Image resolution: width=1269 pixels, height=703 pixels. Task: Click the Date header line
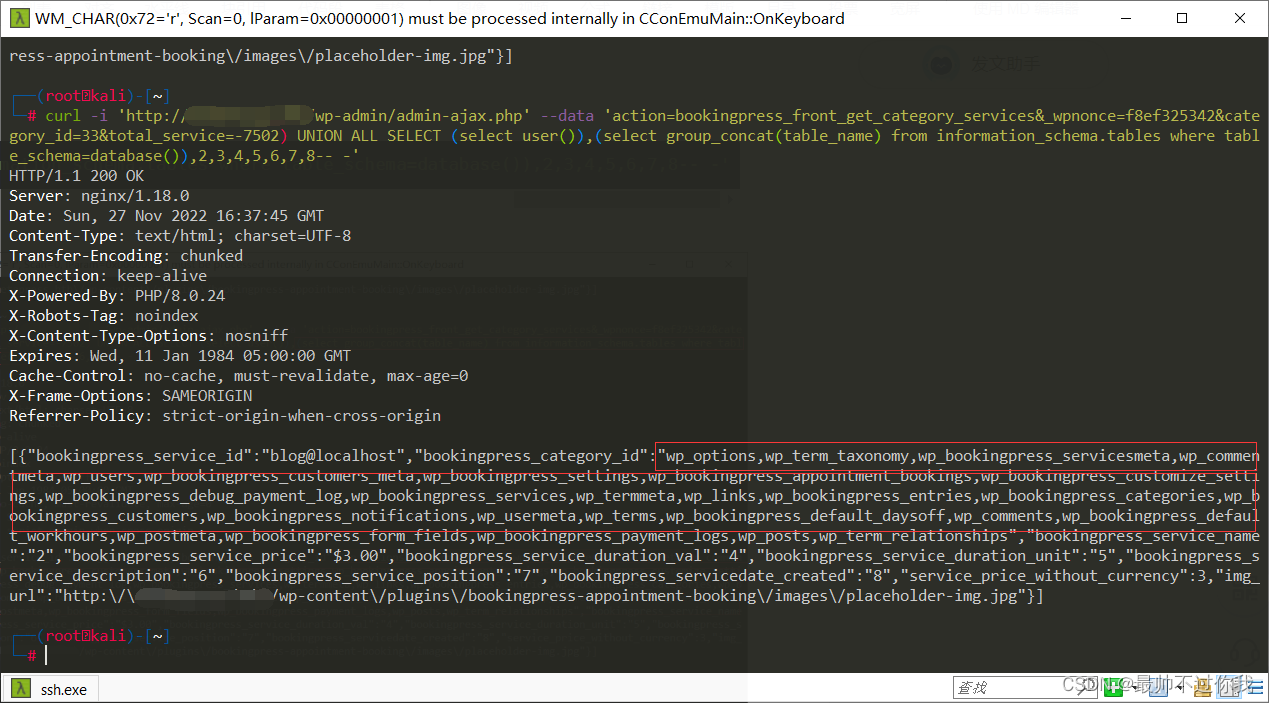pyautogui.click(x=166, y=216)
